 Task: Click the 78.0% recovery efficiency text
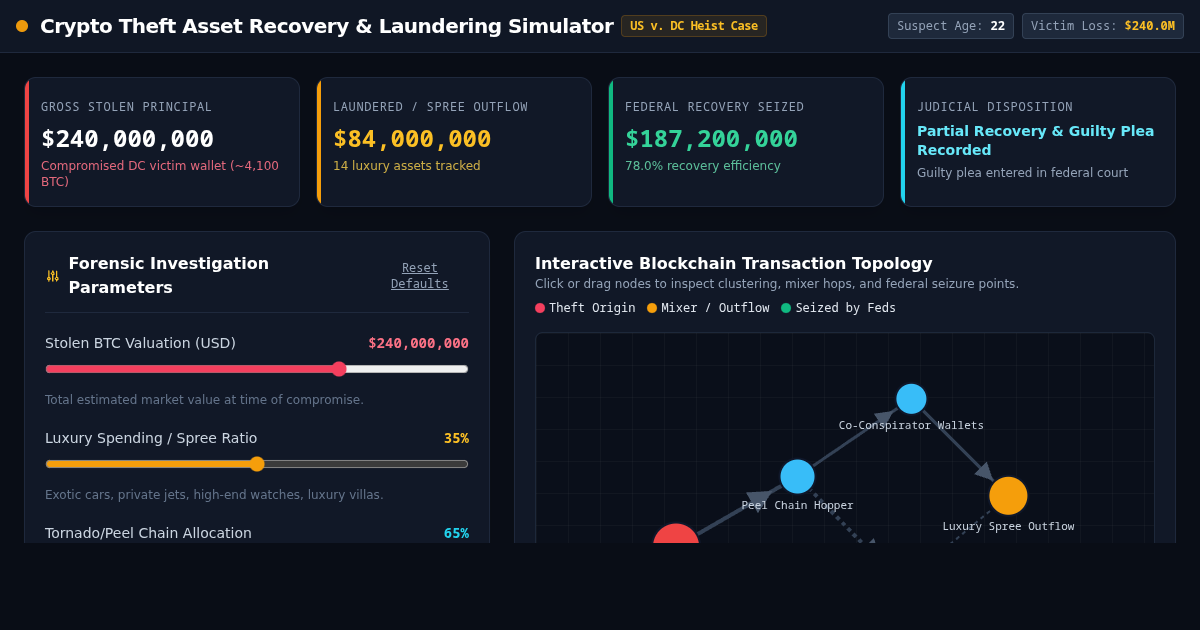(702, 166)
